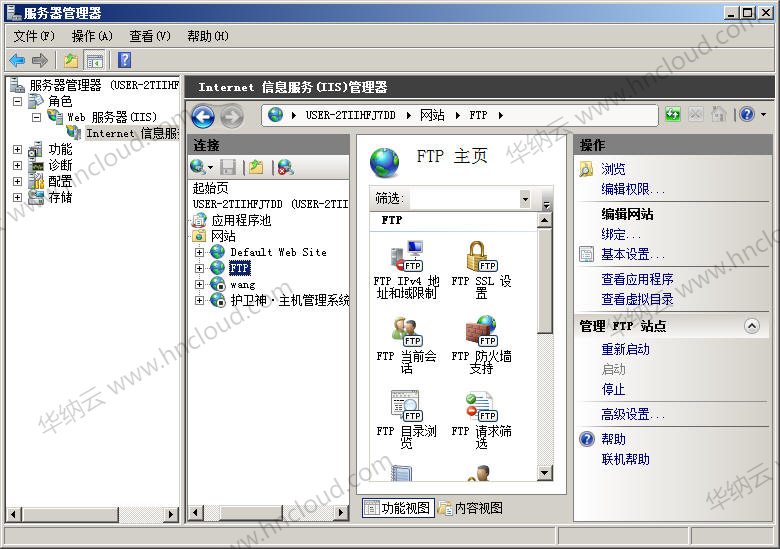Open FTP request filtering icon
This screenshot has height=549, width=780.
(x=481, y=419)
